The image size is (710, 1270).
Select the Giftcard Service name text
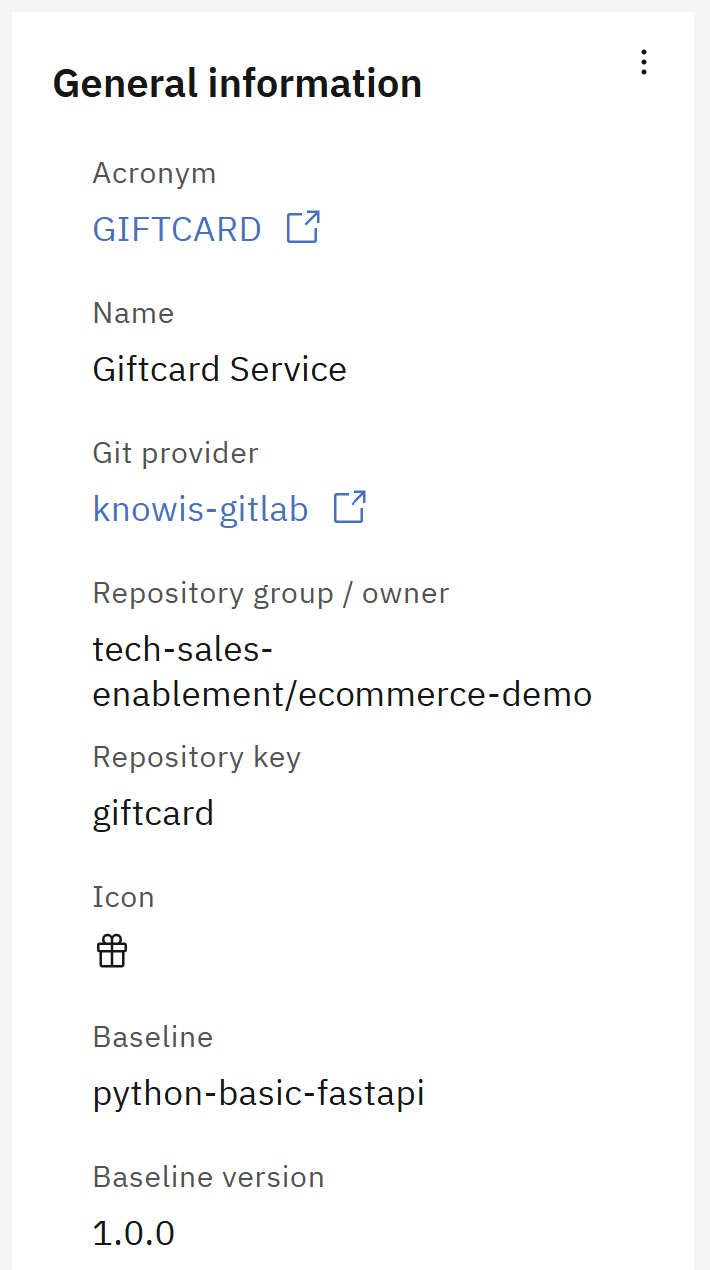220,369
